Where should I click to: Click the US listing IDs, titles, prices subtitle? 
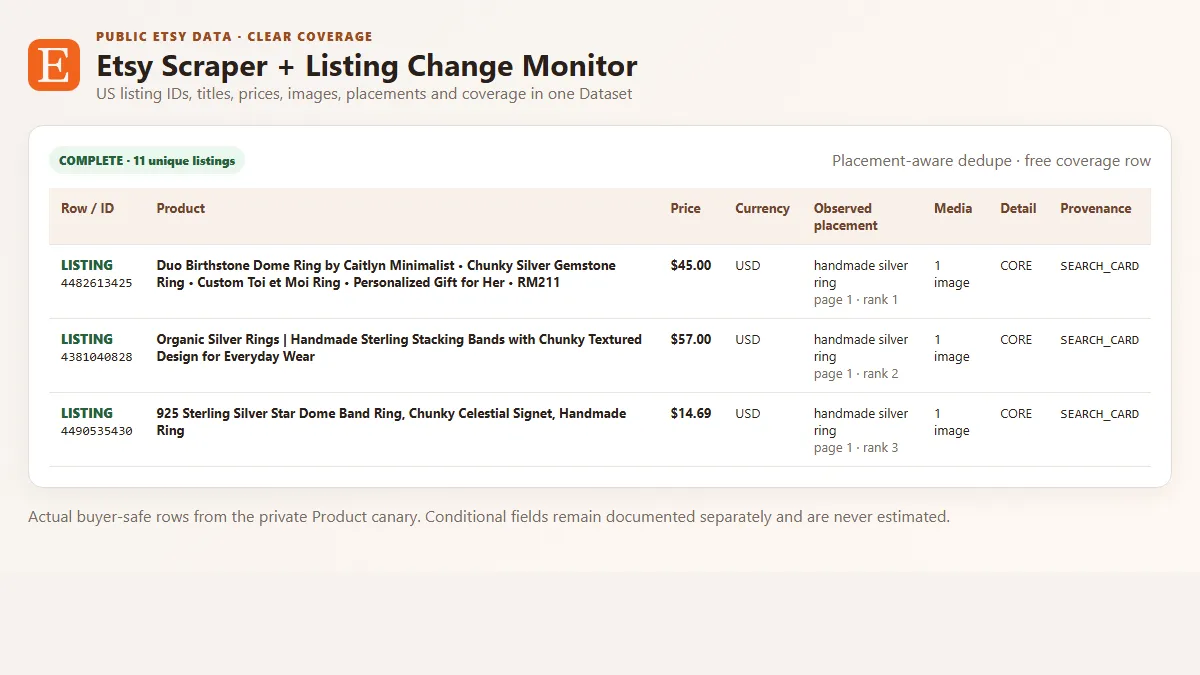[364, 94]
